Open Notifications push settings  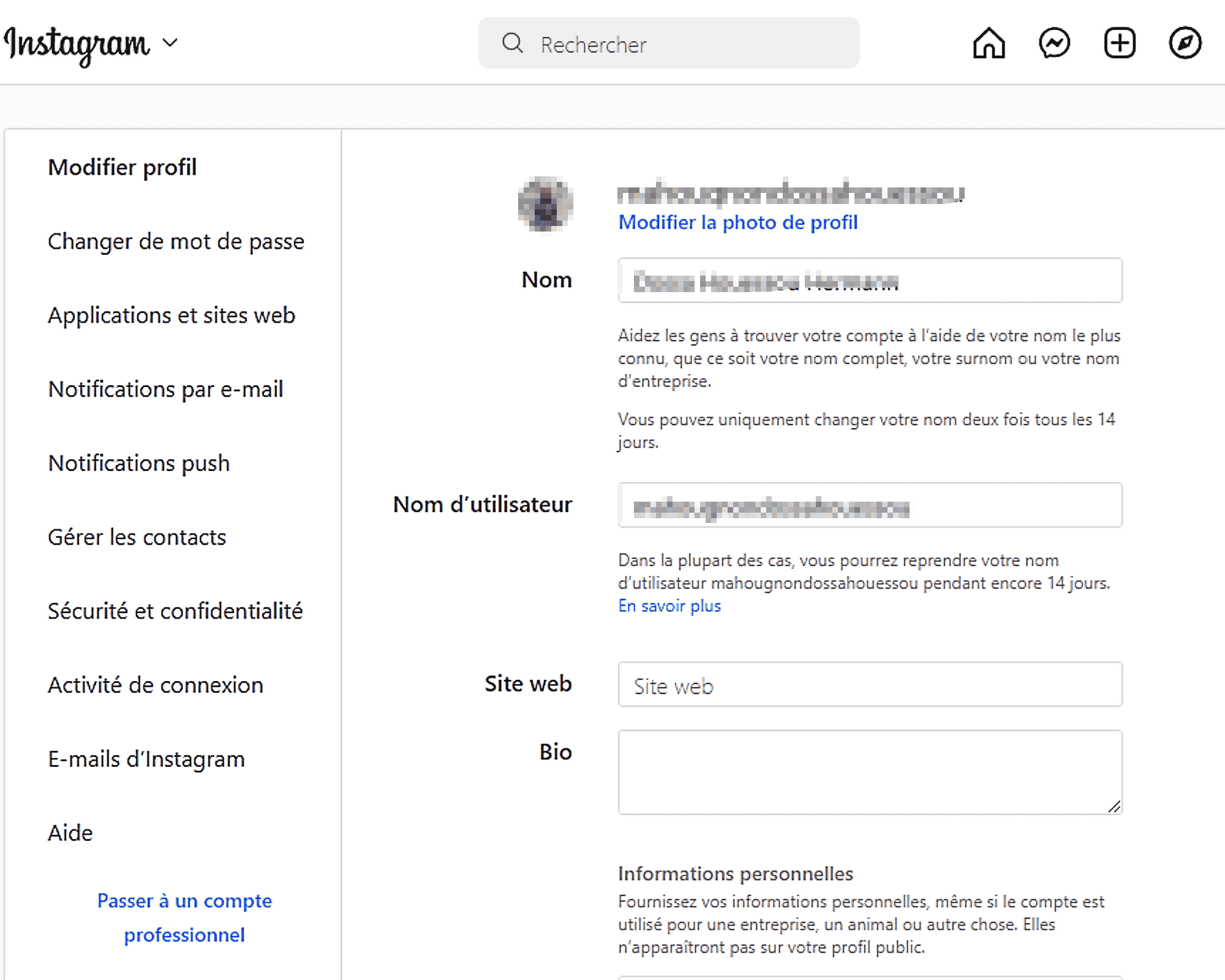click(x=139, y=464)
